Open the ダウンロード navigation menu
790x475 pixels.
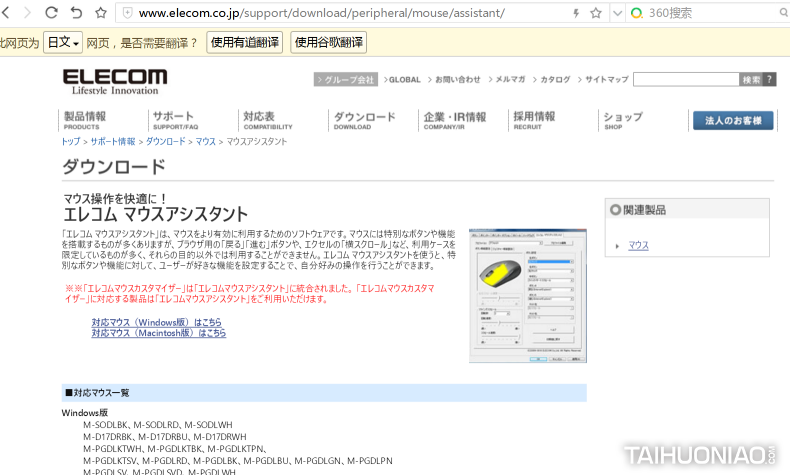pos(364,120)
